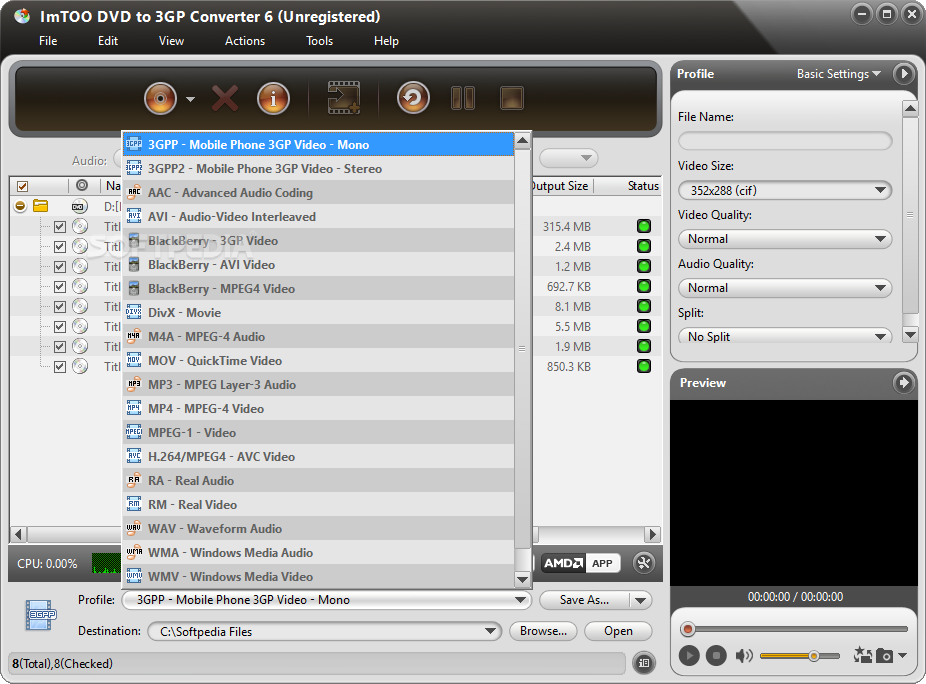Open the DVD source dropdown arrow
The image size is (926, 684).
click(190, 99)
